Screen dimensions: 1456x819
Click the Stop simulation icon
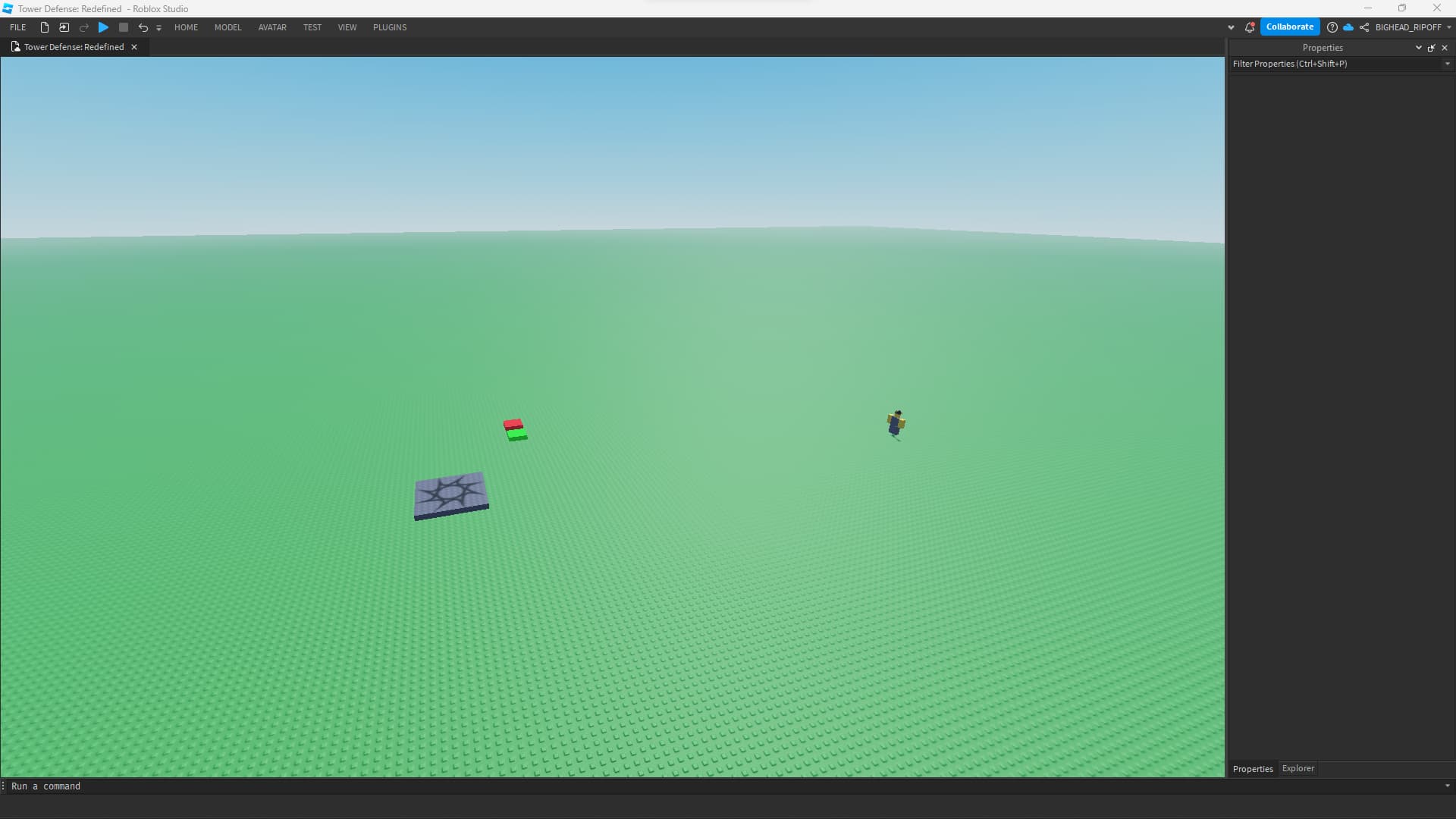tap(124, 27)
